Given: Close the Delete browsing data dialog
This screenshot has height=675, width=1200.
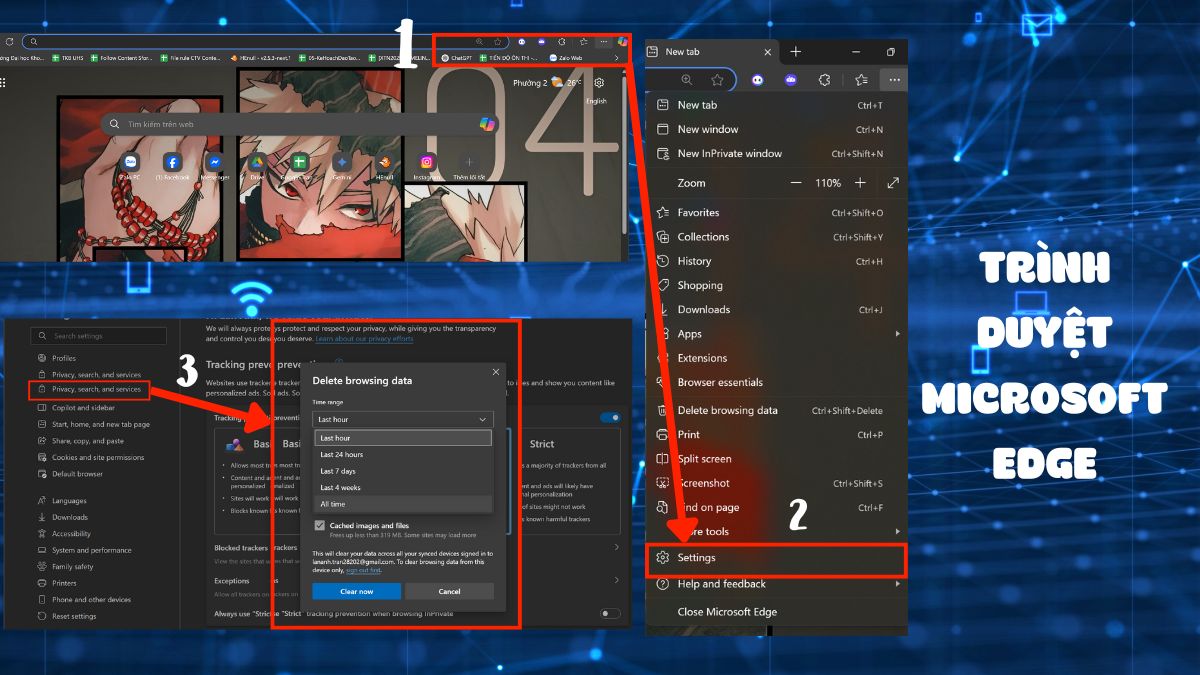Looking at the screenshot, I should (x=495, y=372).
